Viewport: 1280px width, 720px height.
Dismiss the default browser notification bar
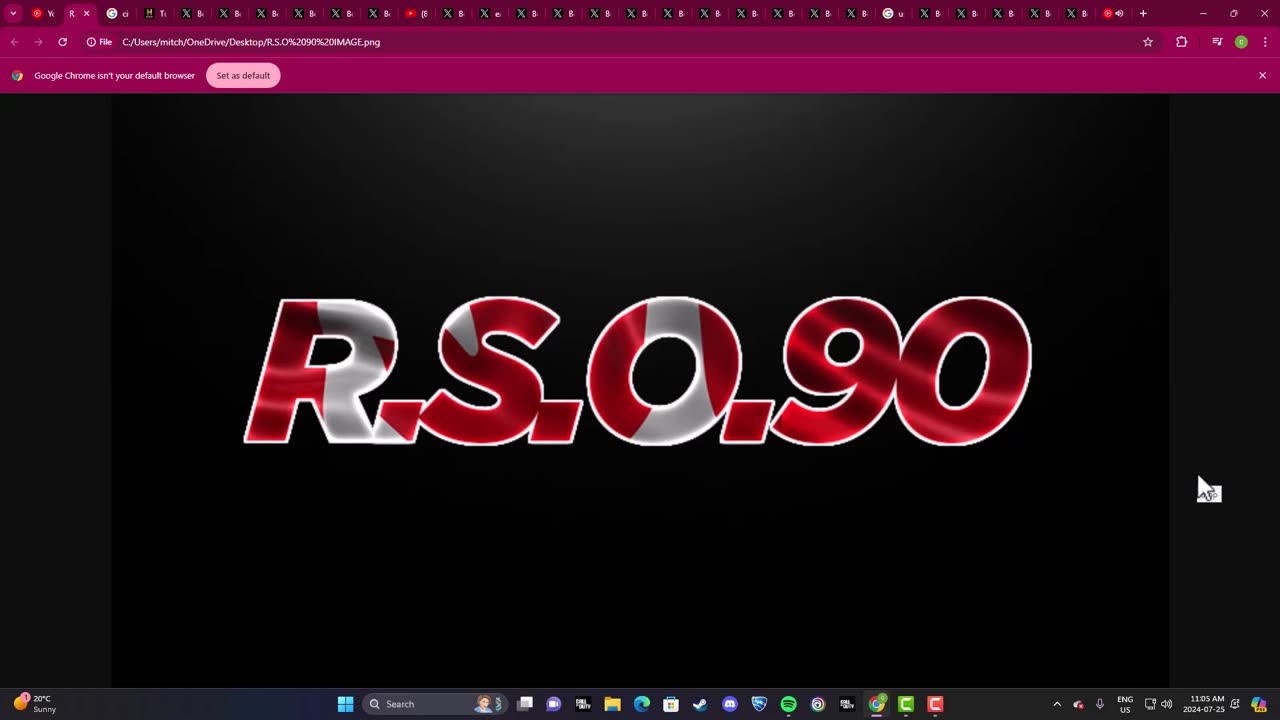pyautogui.click(x=1262, y=75)
